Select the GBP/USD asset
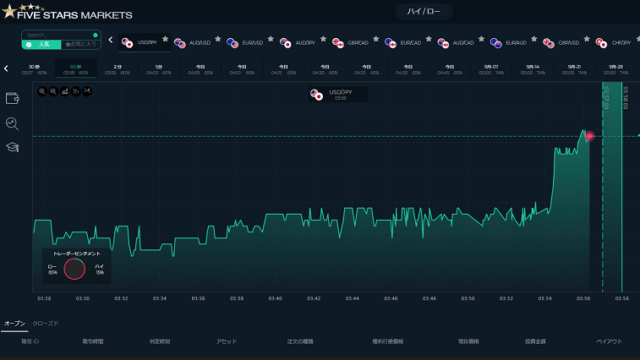This screenshot has width=640, height=360. tap(563, 43)
